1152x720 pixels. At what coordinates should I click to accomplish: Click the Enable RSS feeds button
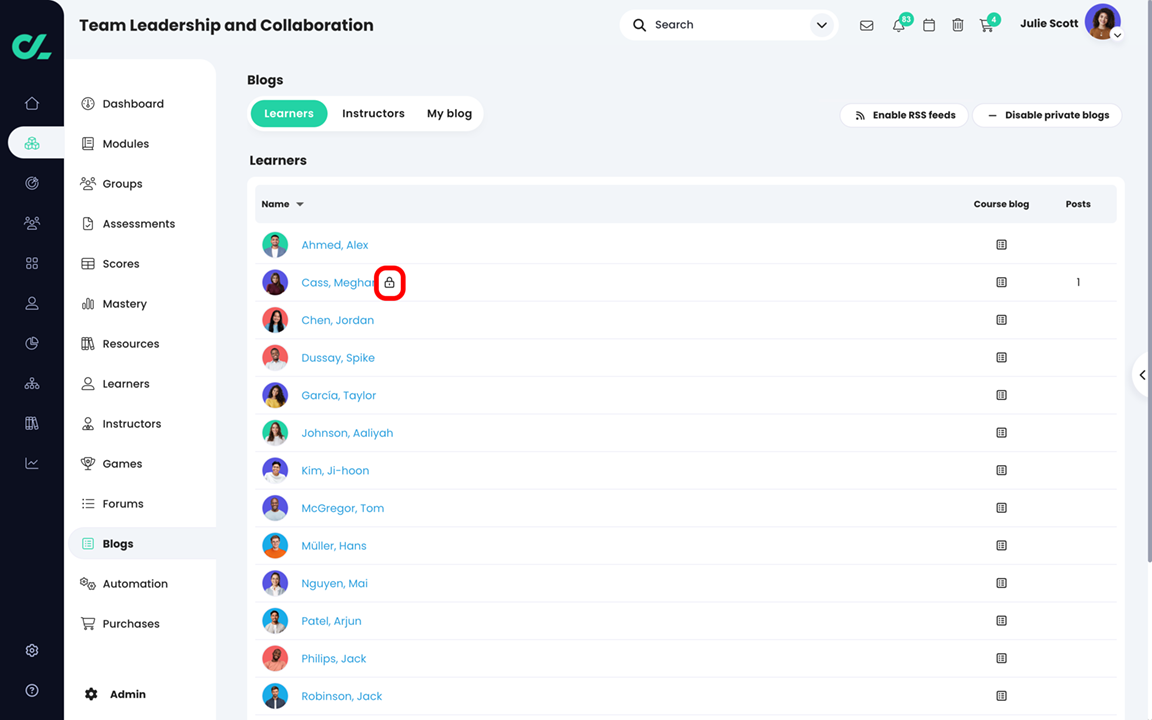(x=904, y=115)
